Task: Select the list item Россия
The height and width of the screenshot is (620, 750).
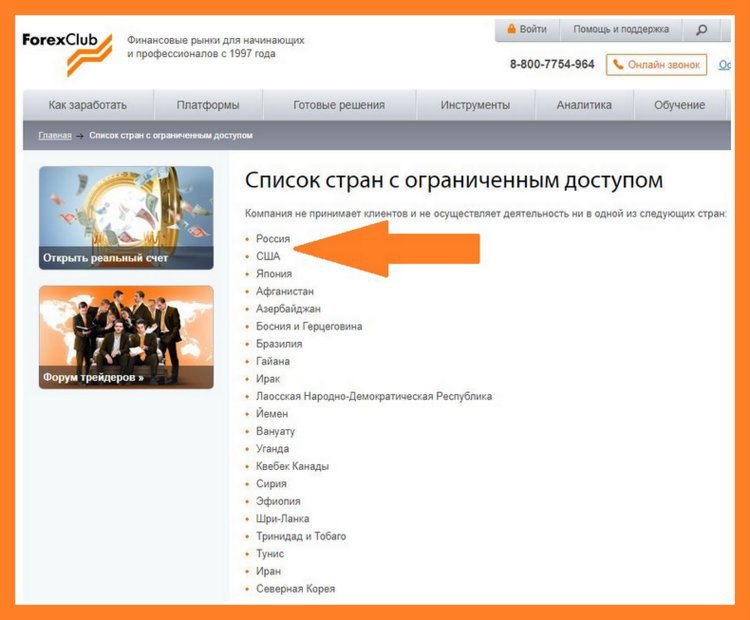Action: click(x=273, y=239)
